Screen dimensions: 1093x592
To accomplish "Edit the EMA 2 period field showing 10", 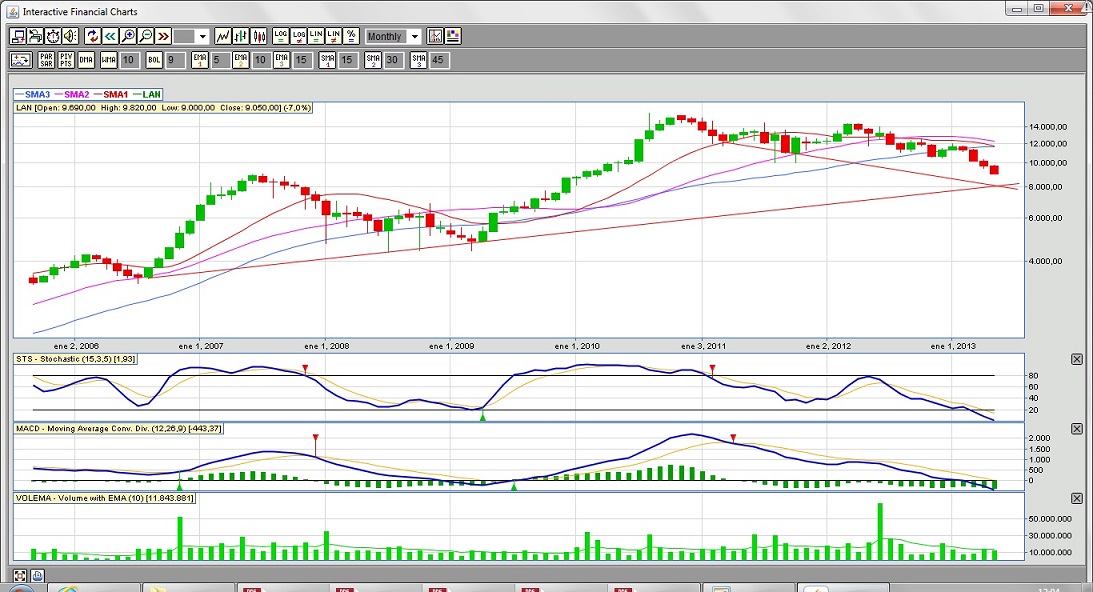I will click(x=261, y=60).
